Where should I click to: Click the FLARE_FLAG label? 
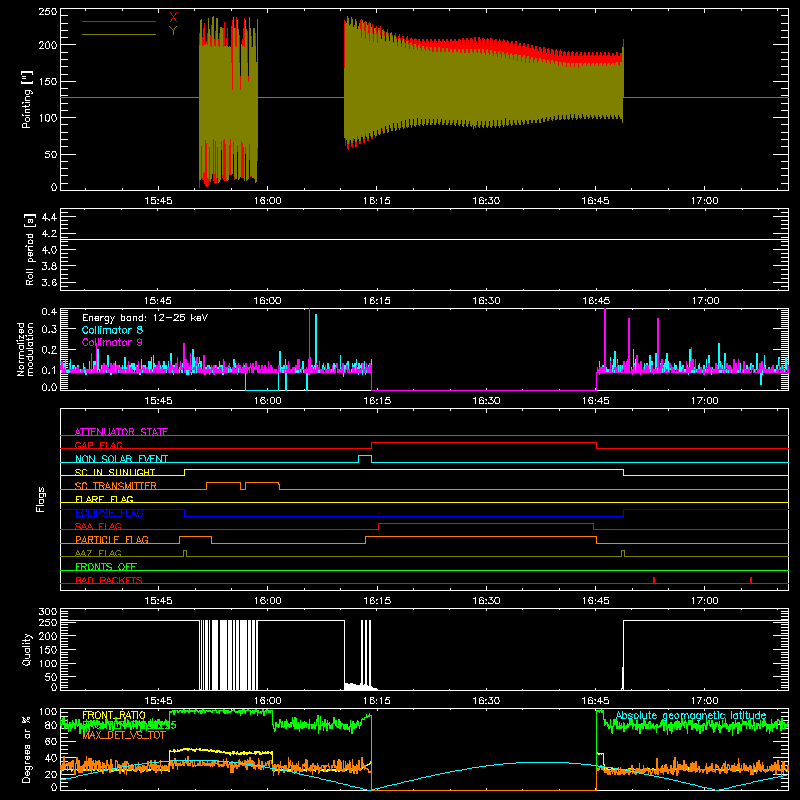[104, 499]
